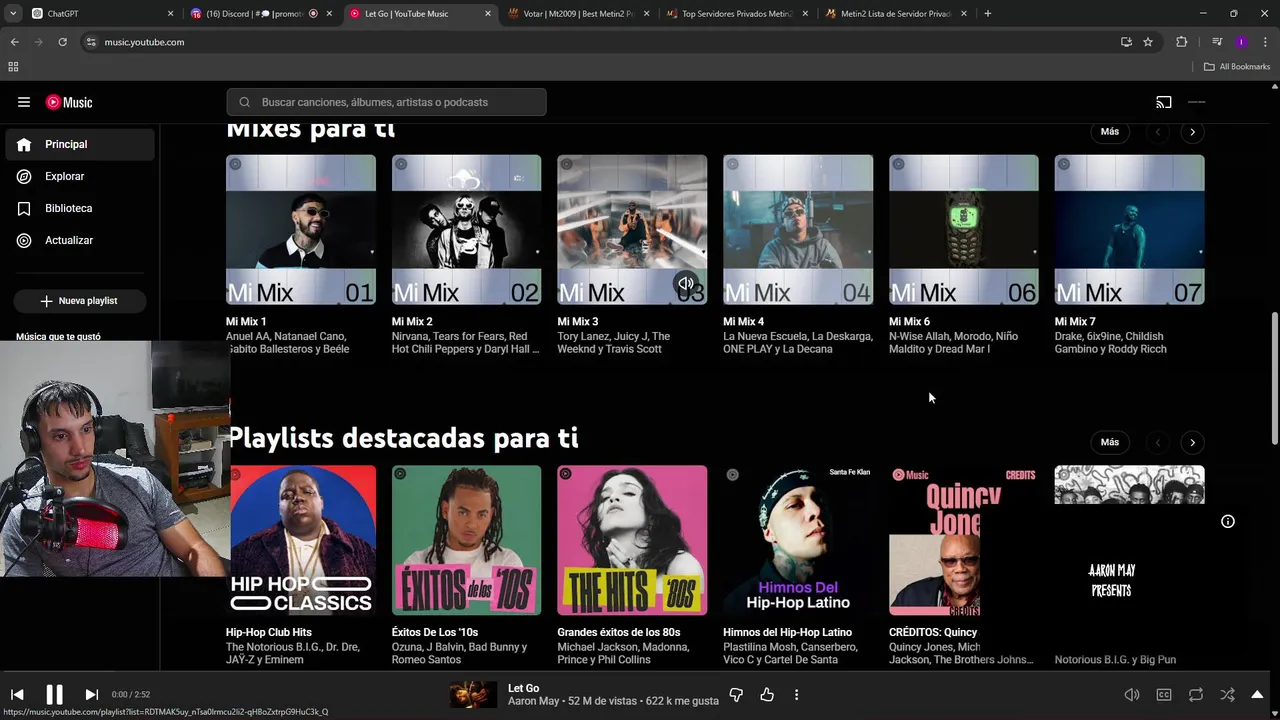
Task: Switch to the Discord browser tab
Action: (x=260, y=14)
